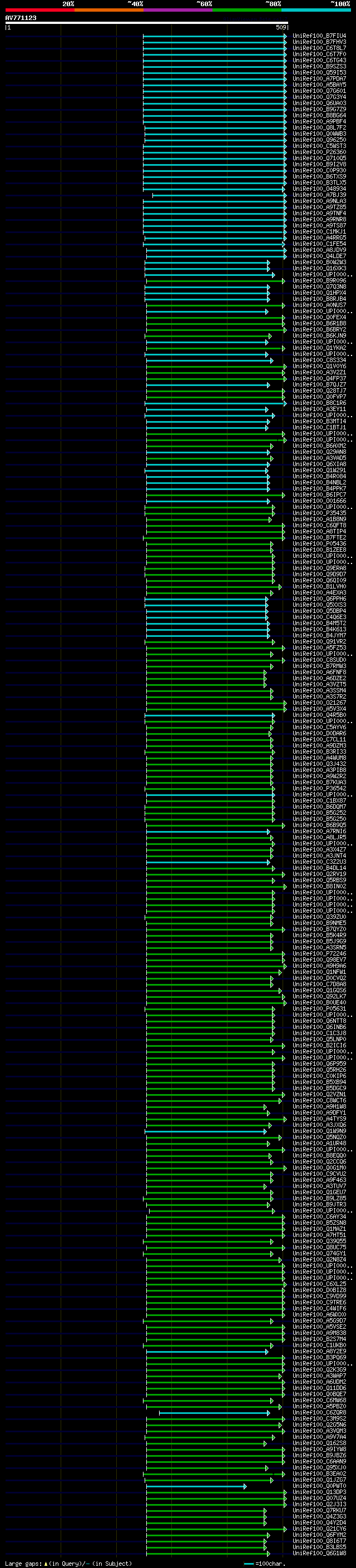
Task: Select hit label UniRef100_A7PDA7
Action: (x=319, y=78)
